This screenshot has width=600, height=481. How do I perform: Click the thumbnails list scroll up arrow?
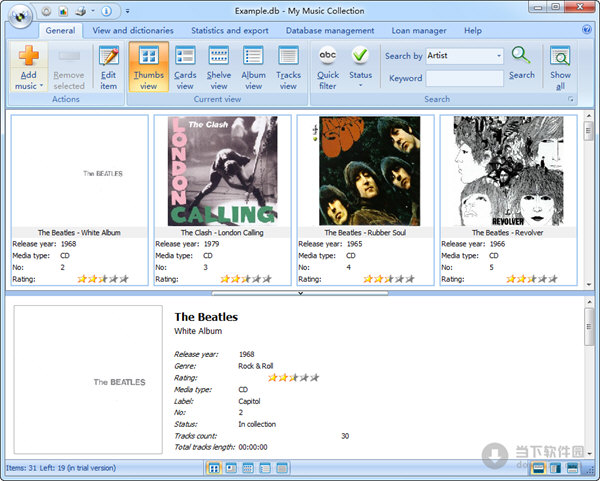coord(589,115)
